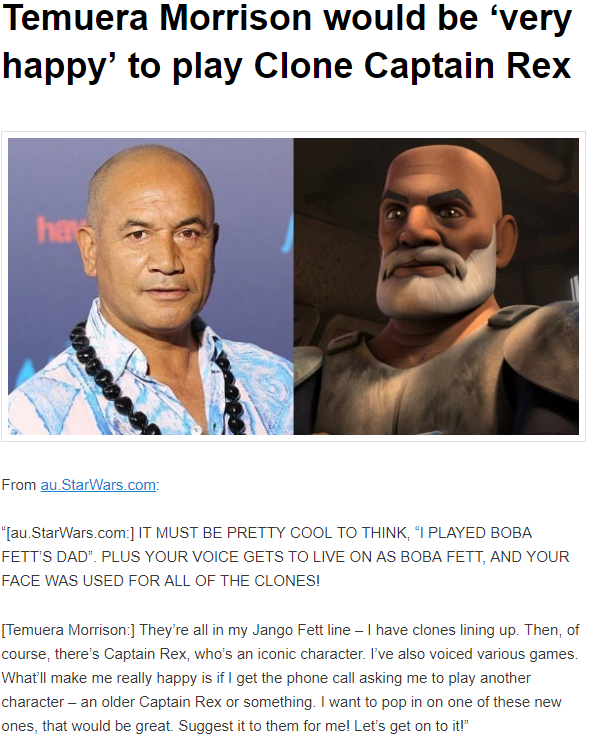Click the '[Temuera Morrison:]' speaker label
Viewport: 589px width, 738px height.
pos(68,630)
